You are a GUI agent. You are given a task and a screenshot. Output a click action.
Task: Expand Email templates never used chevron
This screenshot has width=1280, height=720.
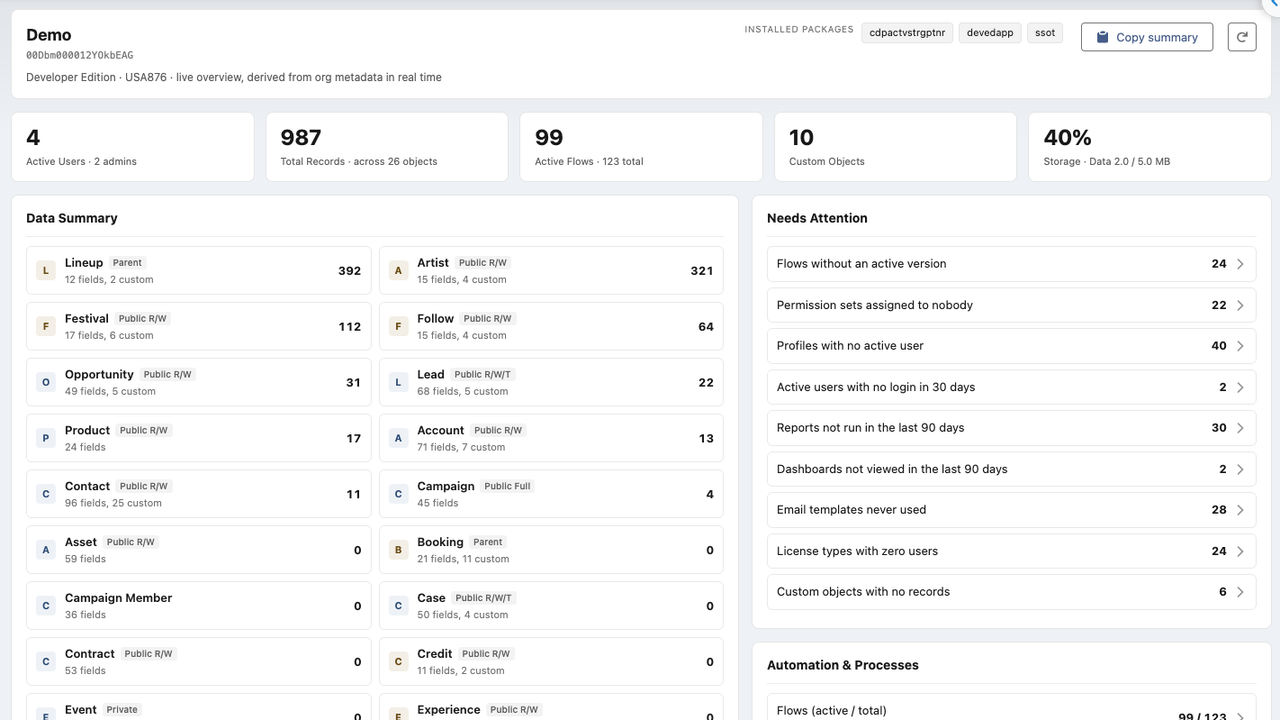click(x=1240, y=510)
